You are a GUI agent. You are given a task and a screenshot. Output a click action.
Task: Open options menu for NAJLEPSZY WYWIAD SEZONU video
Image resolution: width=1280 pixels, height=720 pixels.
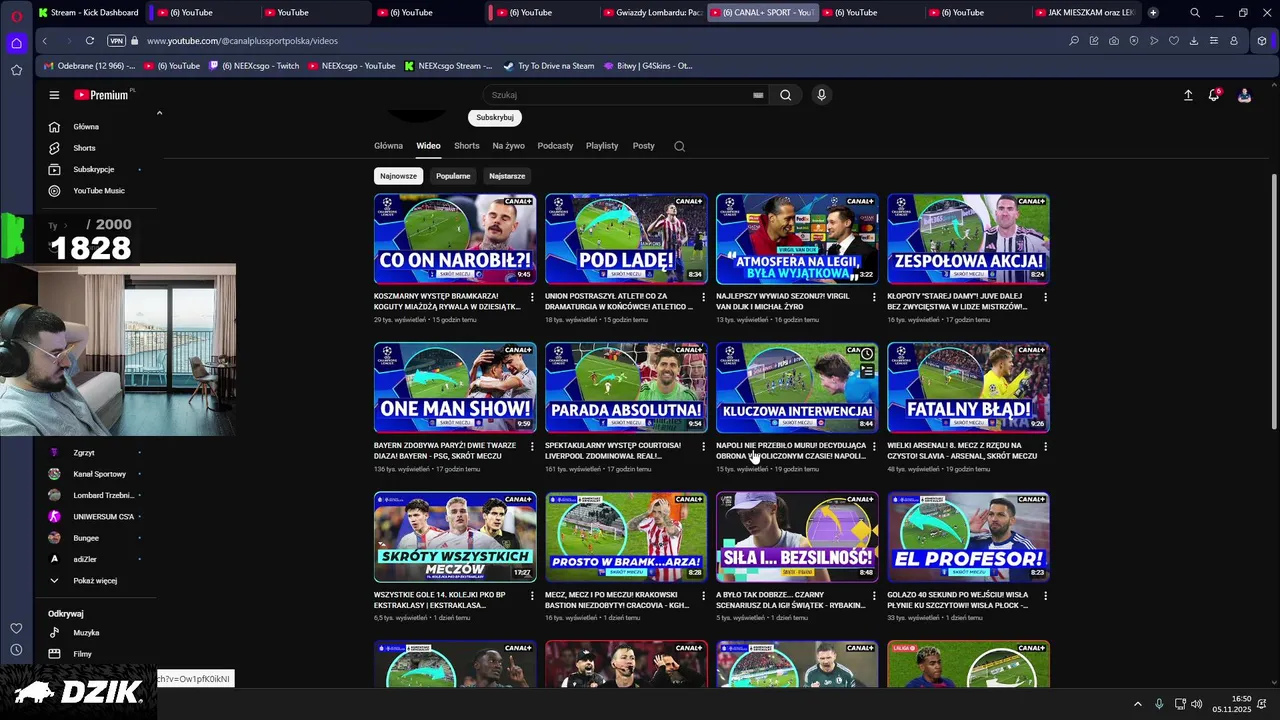click(x=874, y=297)
